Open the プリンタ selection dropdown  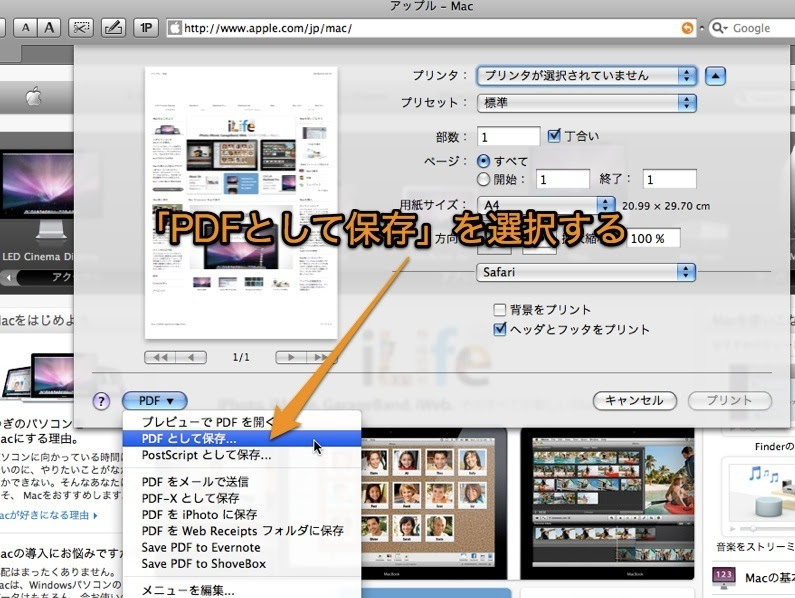587,76
